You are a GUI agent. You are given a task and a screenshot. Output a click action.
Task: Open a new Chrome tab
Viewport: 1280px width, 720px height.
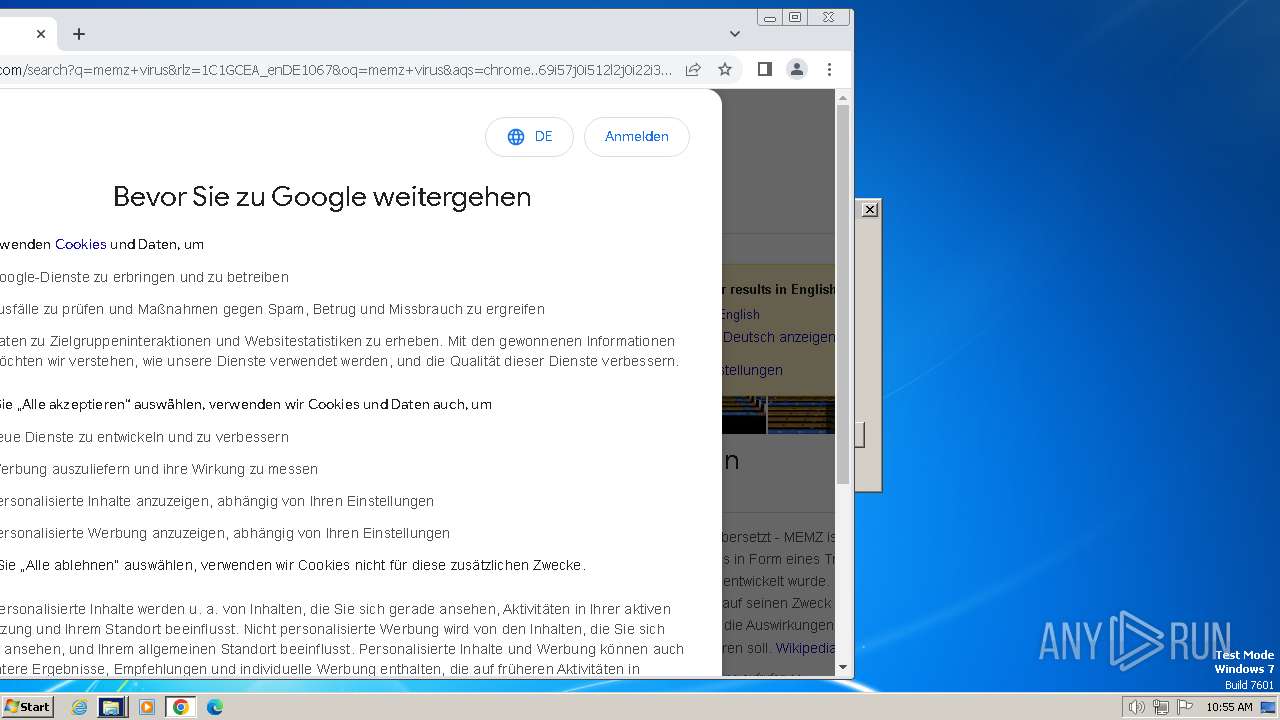tap(79, 34)
